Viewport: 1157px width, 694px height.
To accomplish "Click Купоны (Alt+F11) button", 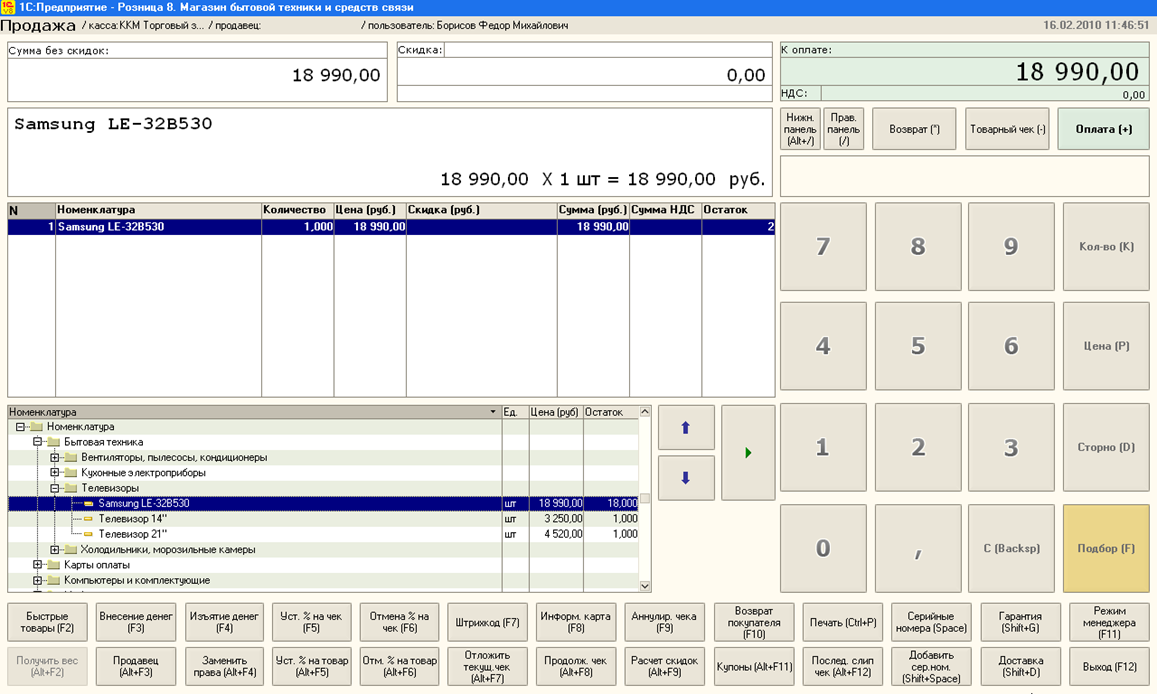I will pyautogui.click(x=754, y=666).
